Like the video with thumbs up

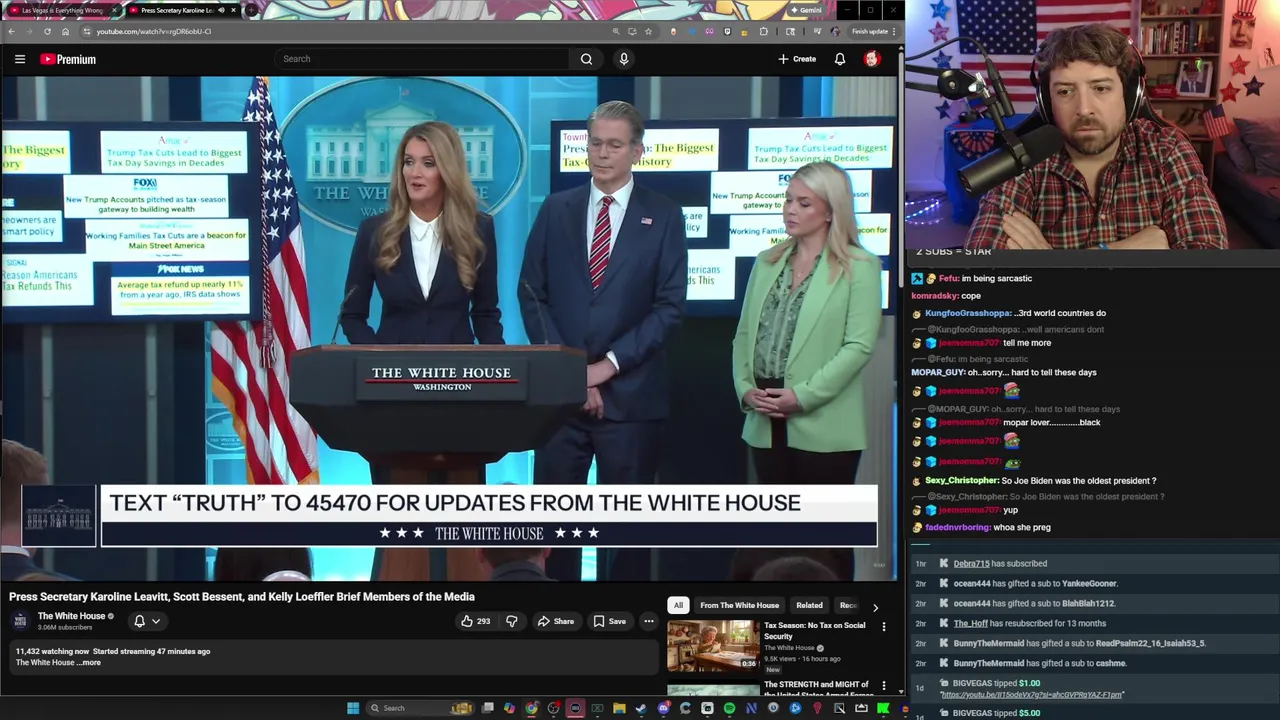click(475, 621)
